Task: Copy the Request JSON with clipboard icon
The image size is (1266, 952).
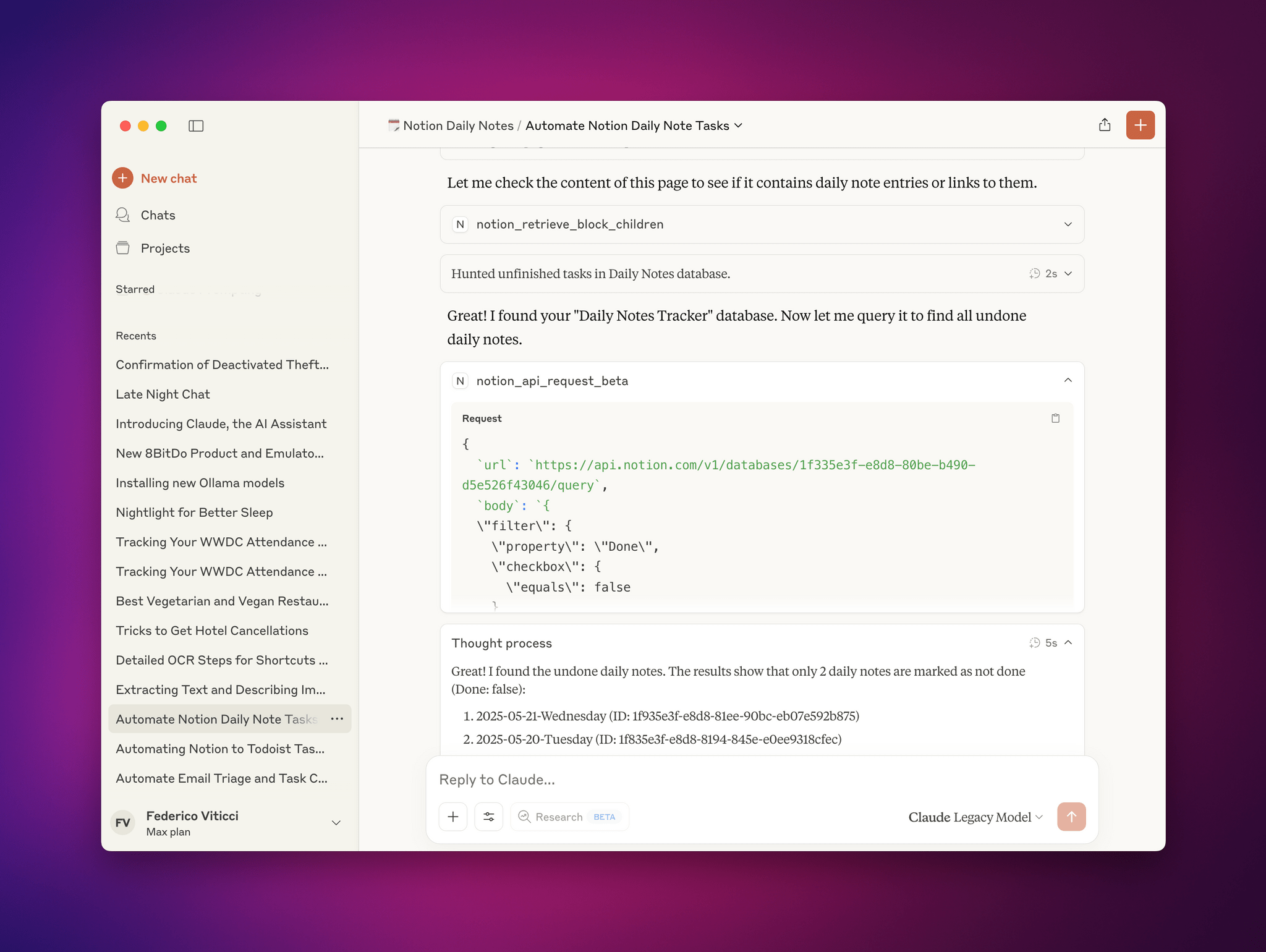Action: pos(1055,419)
